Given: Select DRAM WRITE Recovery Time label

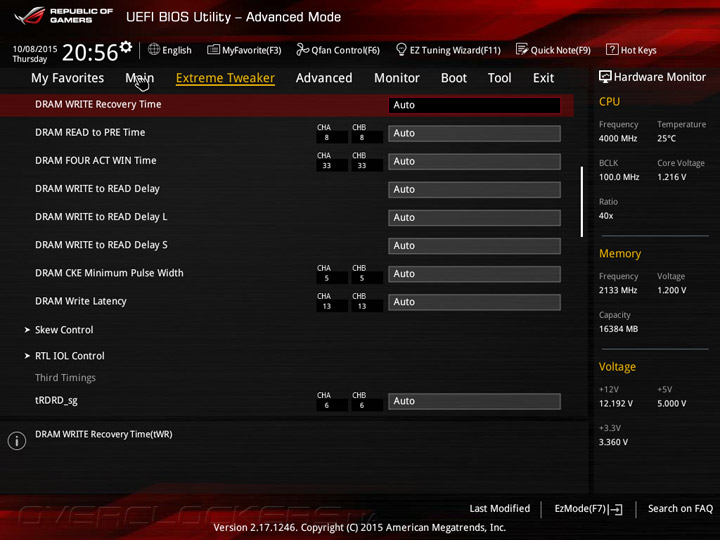Looking at the screenshot, I should click(x=98, y=105).
